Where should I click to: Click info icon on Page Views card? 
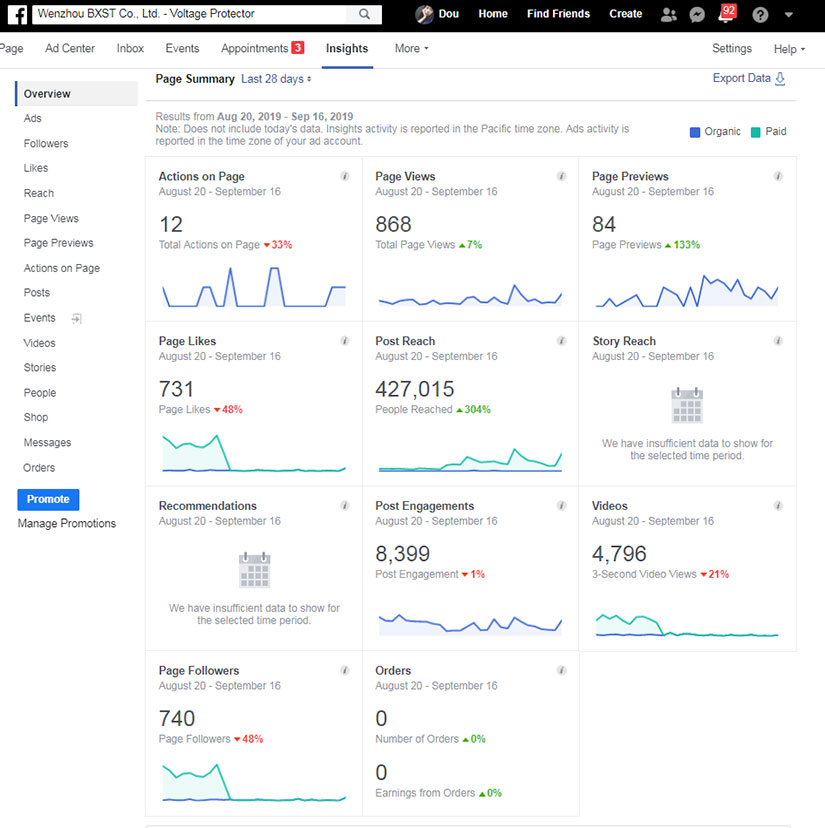(x=561, y=176)
